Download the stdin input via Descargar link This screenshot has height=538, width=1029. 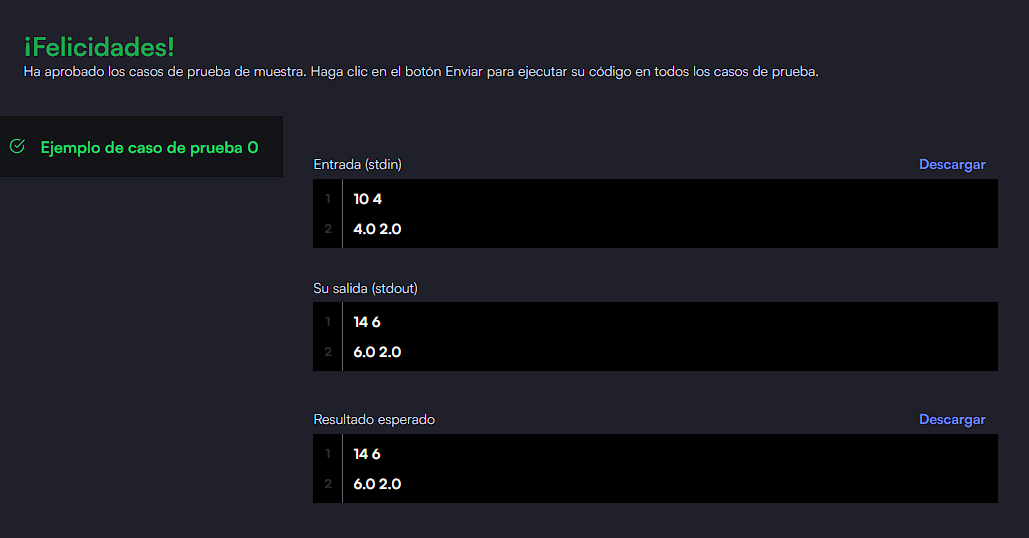(952, 164)
